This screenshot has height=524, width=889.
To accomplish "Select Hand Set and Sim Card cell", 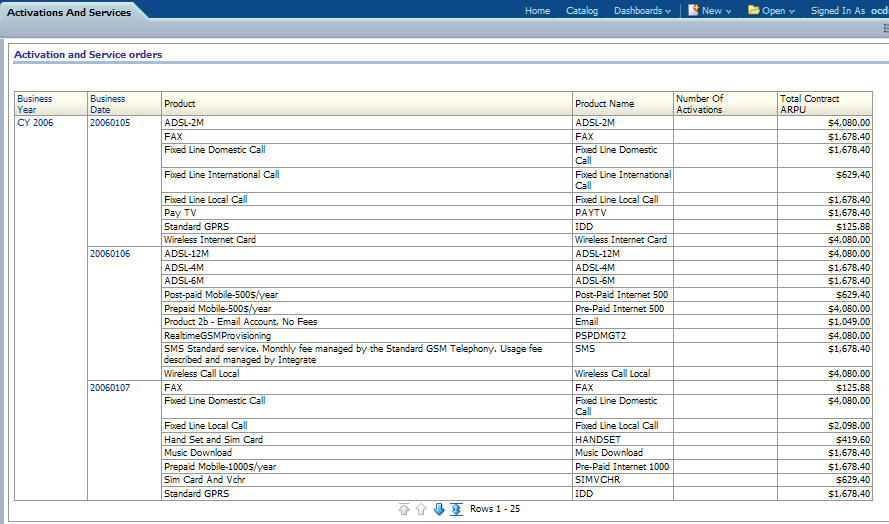I will [x=367, y=440].
